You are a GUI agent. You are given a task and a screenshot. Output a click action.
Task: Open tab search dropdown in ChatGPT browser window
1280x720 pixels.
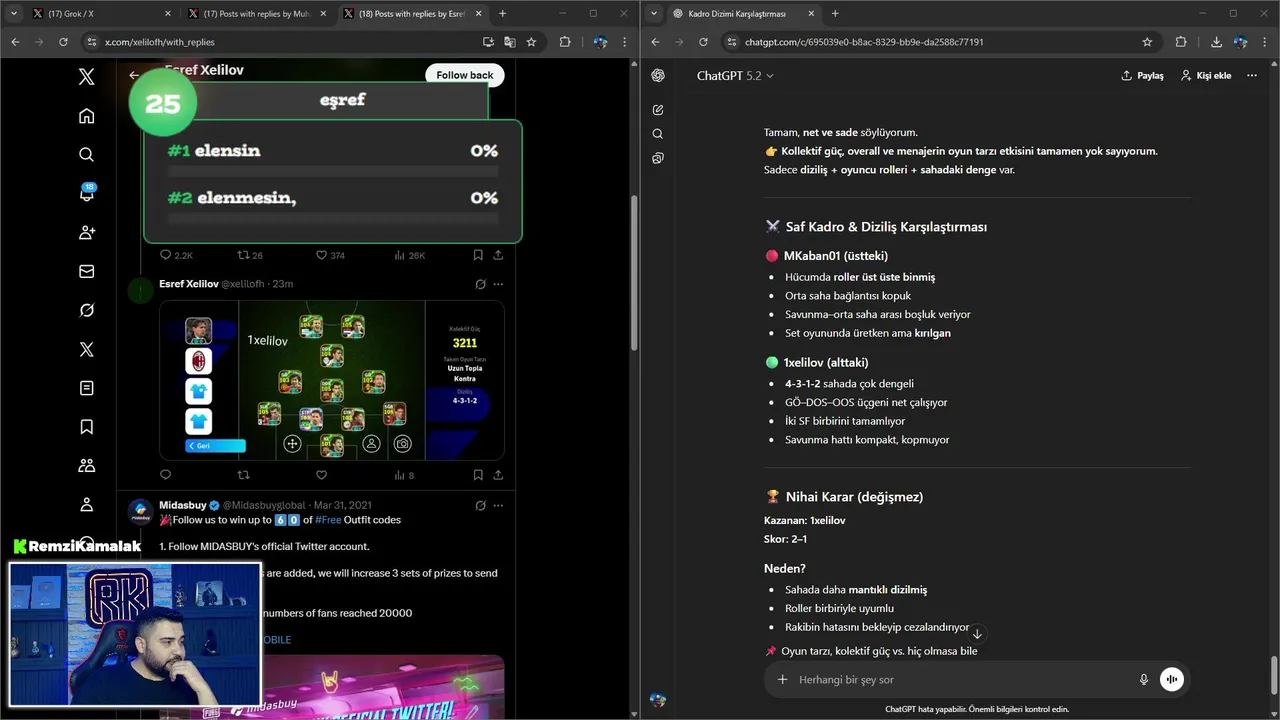pyautogui.click(x=654, y=14)
